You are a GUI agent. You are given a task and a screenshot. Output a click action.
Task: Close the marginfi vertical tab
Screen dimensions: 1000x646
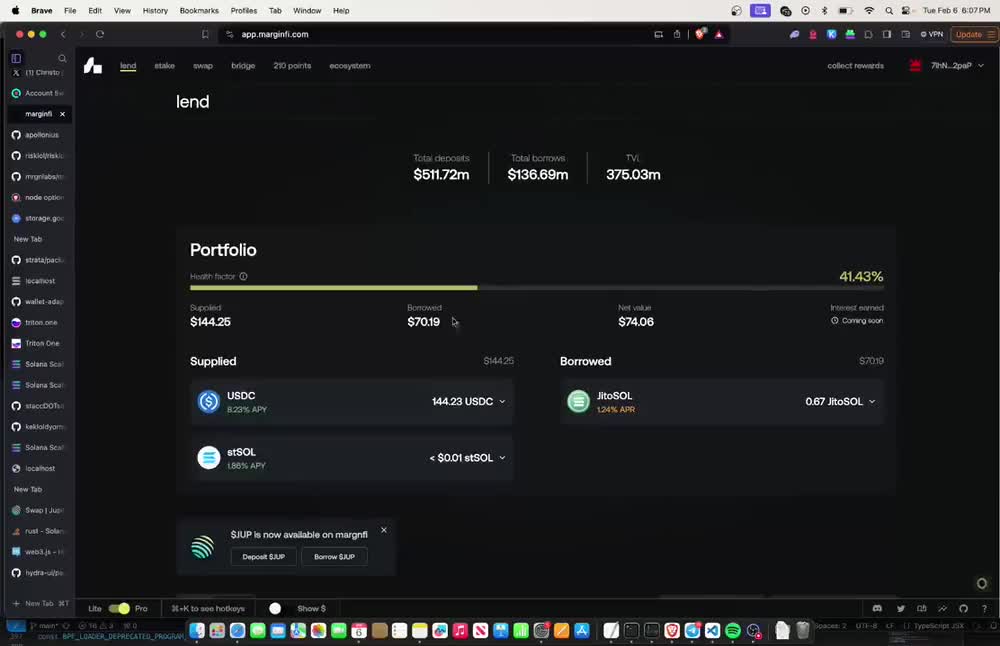62,114
